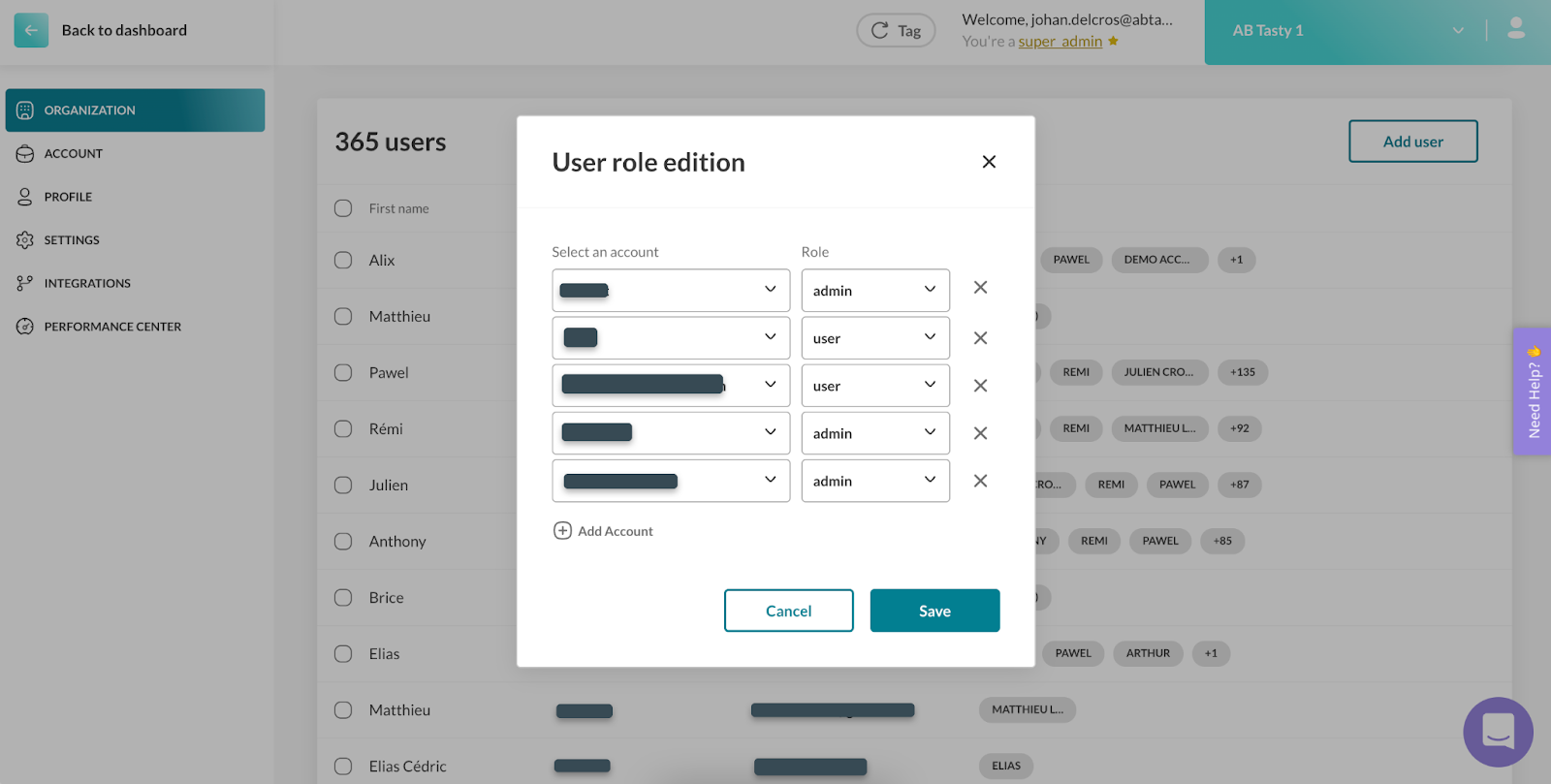This screenshot has width=1551, height=784.
Task: Close the User role edition dialog
Action: (x=988, y=162)
